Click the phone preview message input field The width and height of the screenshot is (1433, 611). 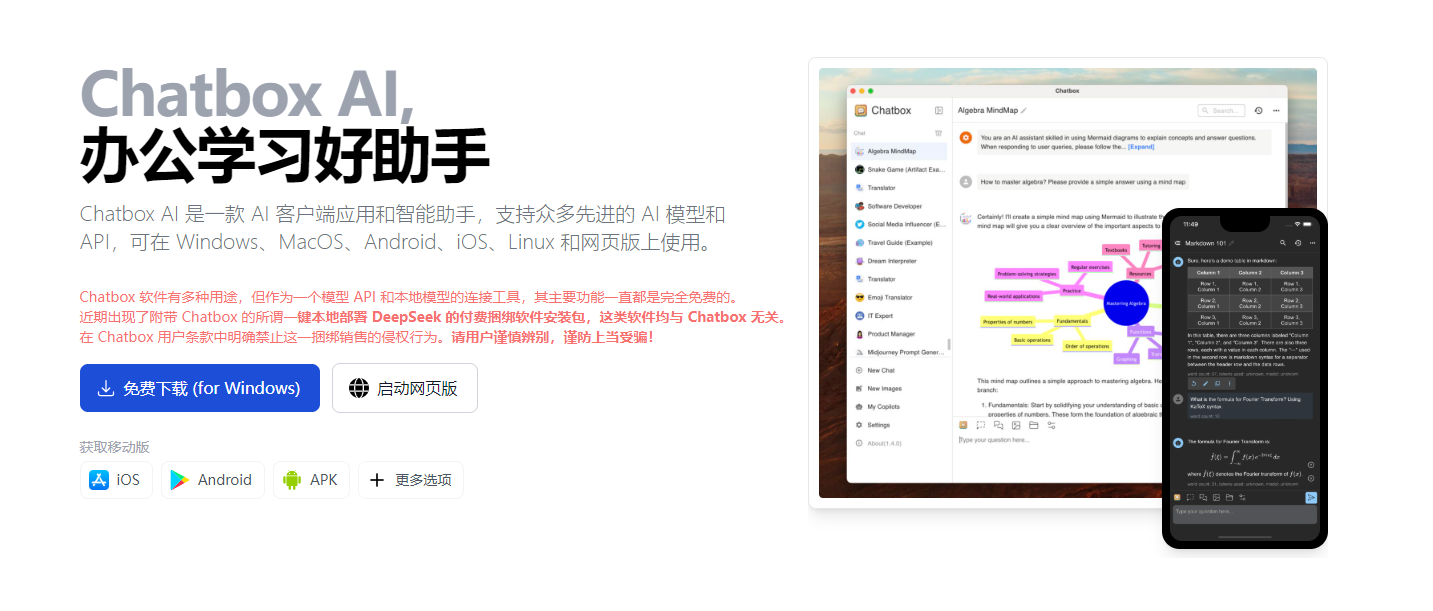(1245, 513)
